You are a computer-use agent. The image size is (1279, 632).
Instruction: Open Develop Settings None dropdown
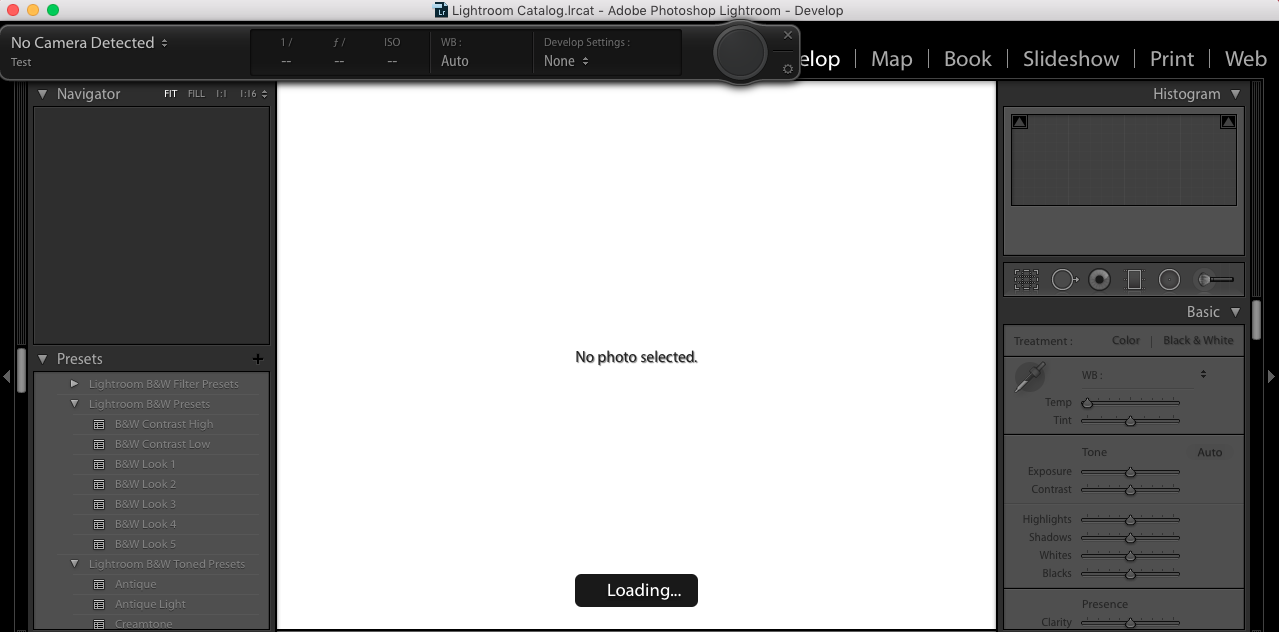point(566,61)
